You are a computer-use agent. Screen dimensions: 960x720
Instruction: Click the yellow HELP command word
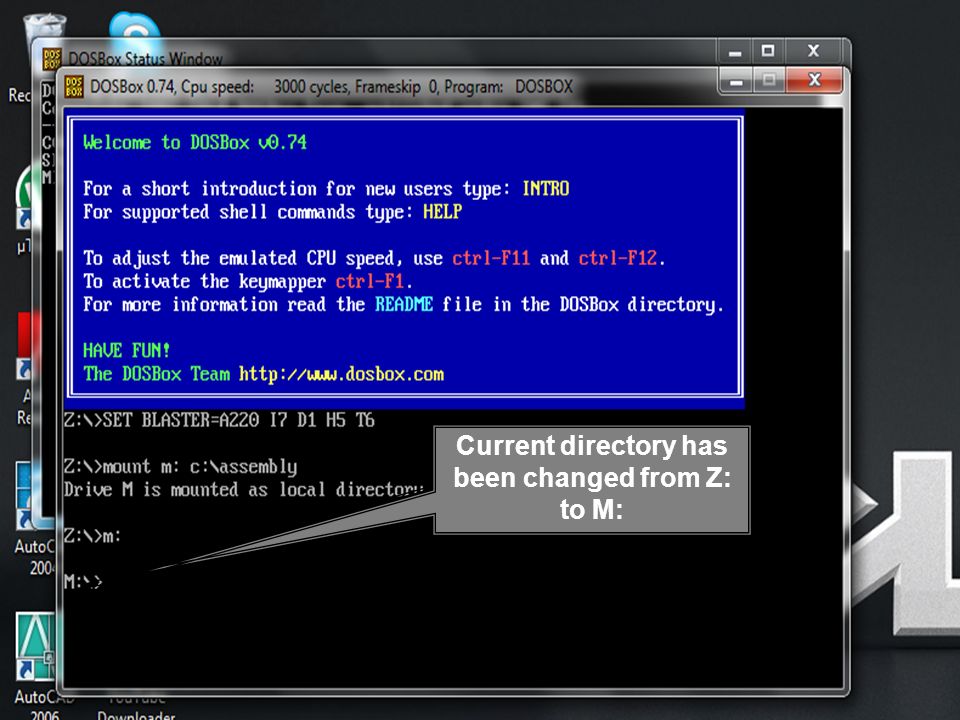[442, 212]
